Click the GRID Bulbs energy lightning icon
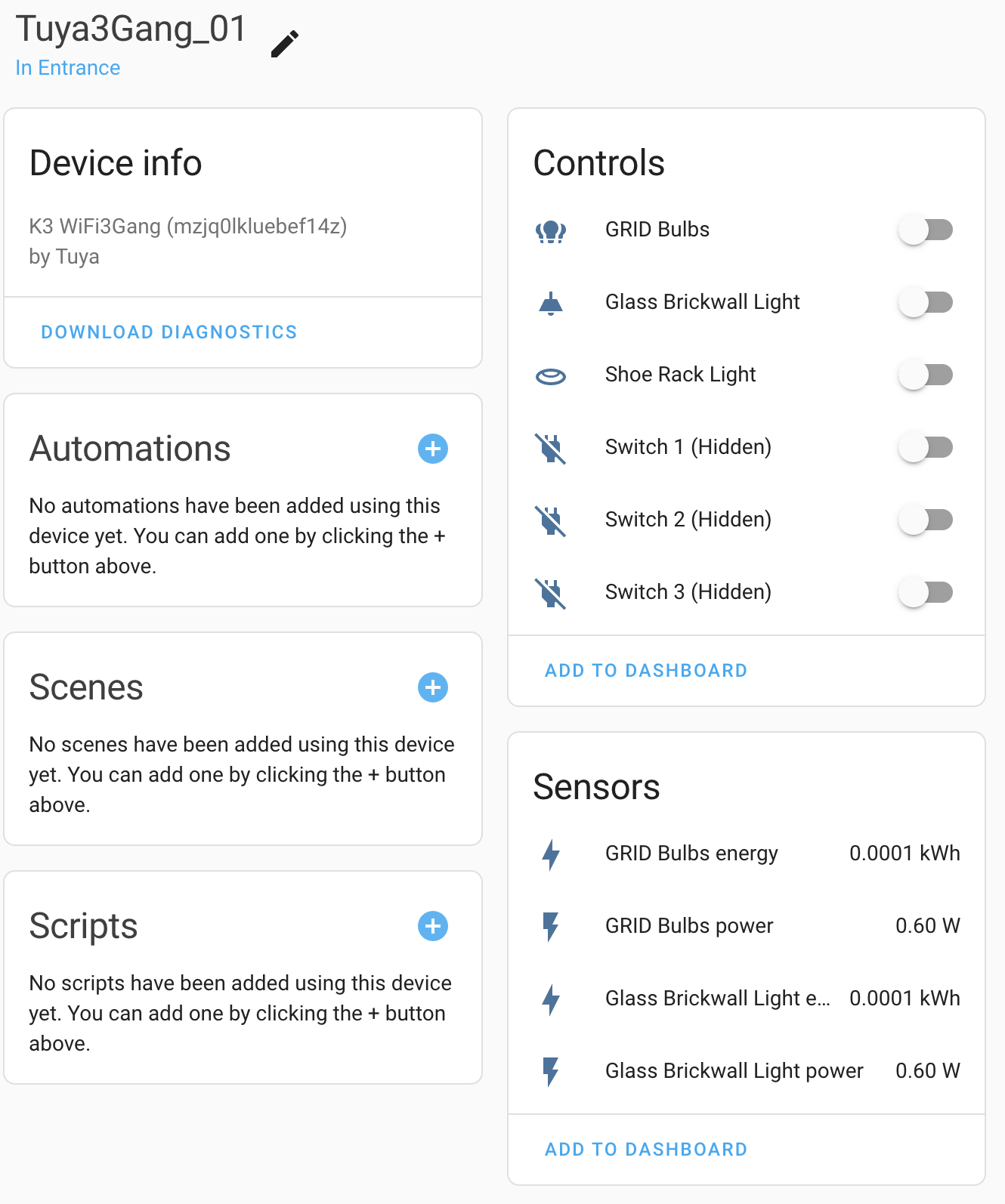 coord(551,854)
